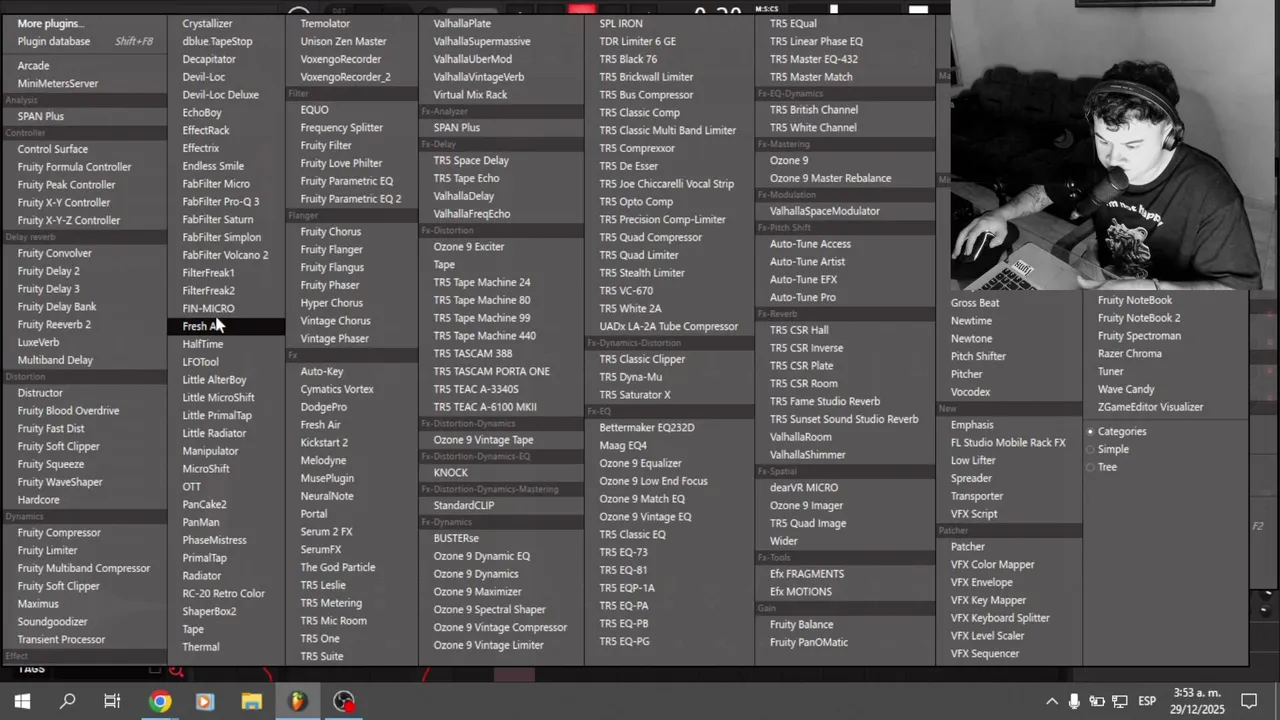Viewport: 1280px width, 720px height.
Task: Open the media player taskbar icon
Action: click(x=205, y=701)
